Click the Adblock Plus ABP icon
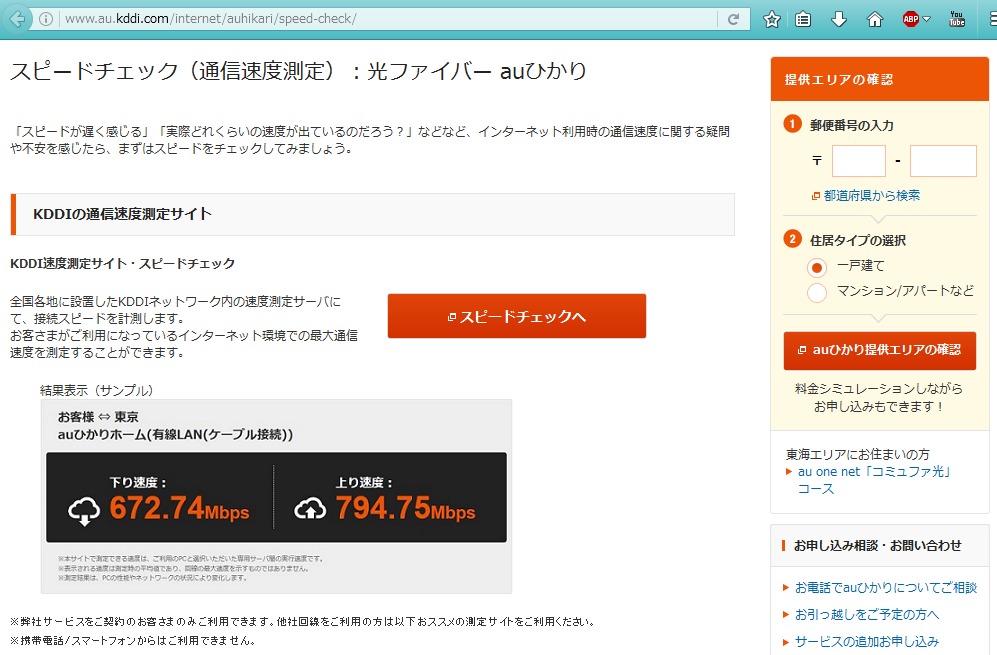Screen dimensions: 997x655 [910, 19]
